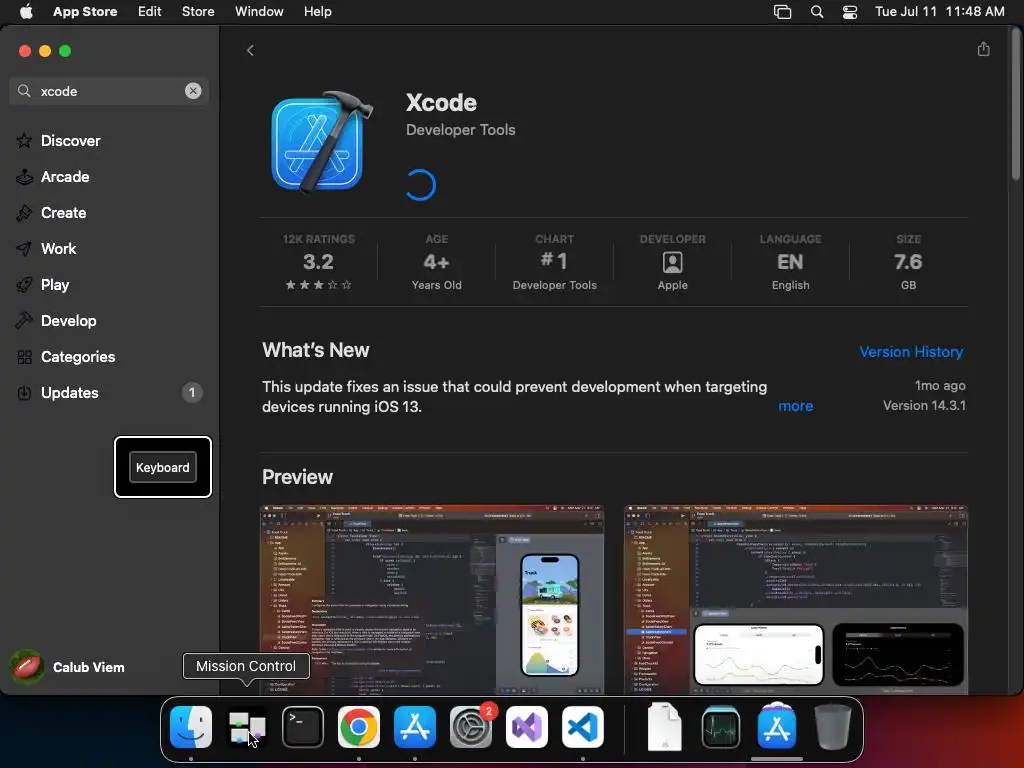Viewport: 1024px width, 768px height.
Task: Click the screen mirroring menu bar icon
Action: [x=782, y=11]
